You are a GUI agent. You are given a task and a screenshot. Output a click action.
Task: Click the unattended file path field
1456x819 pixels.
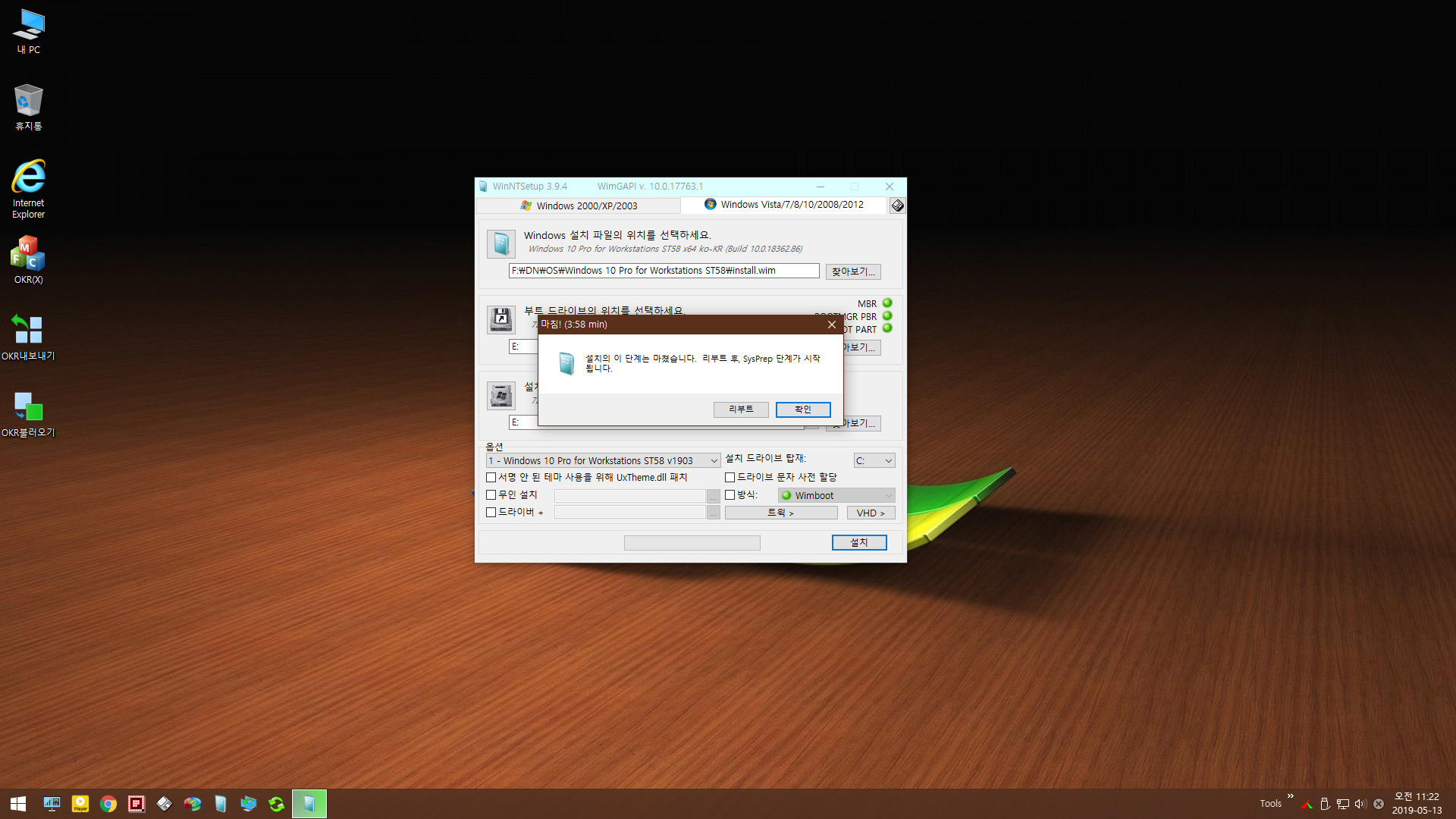(630, 496)
